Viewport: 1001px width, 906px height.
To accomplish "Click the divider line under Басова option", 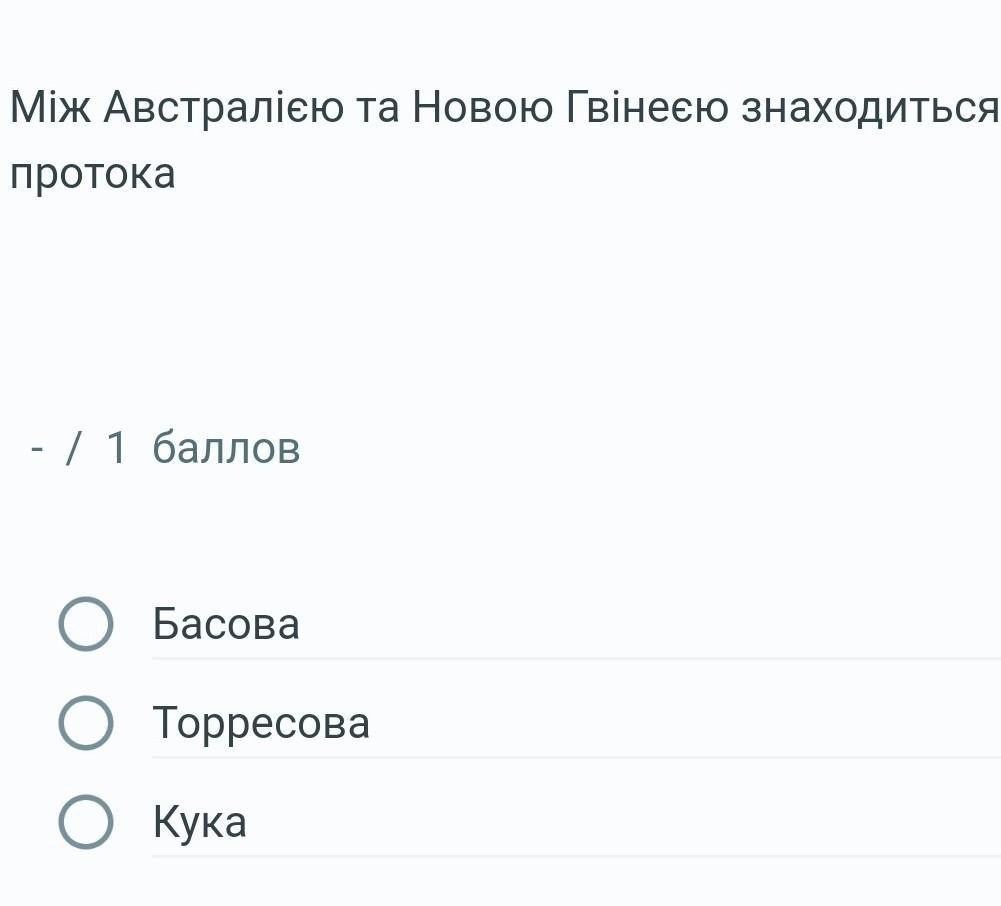I will [x=575, y=659].
